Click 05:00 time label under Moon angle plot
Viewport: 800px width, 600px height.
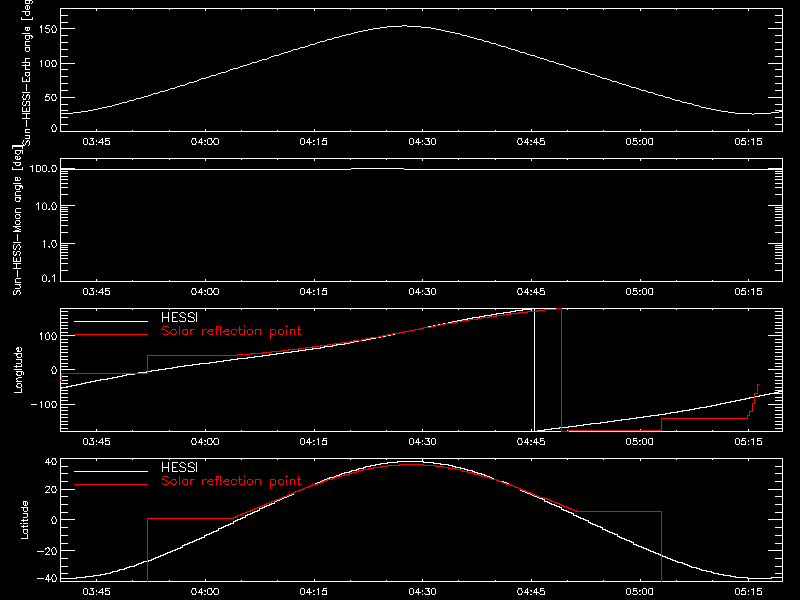pos(640,292)
